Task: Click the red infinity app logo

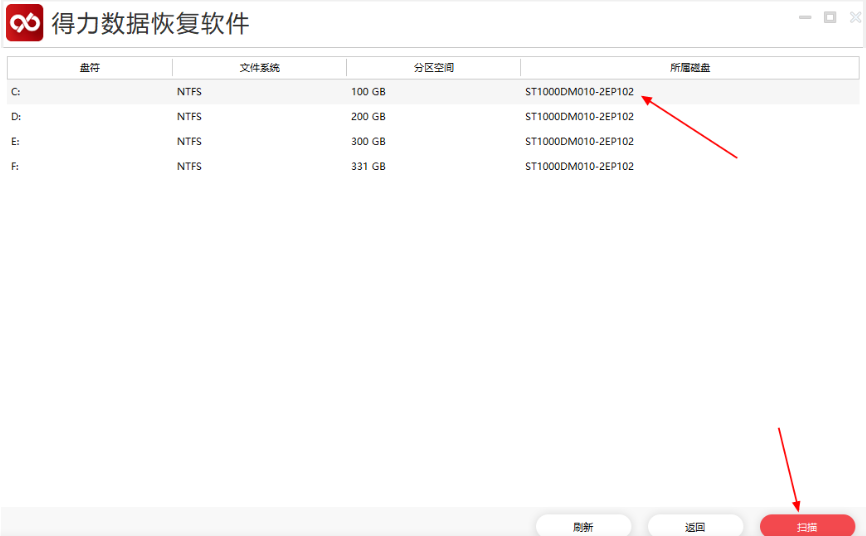Action: click(x=25, y=22)
